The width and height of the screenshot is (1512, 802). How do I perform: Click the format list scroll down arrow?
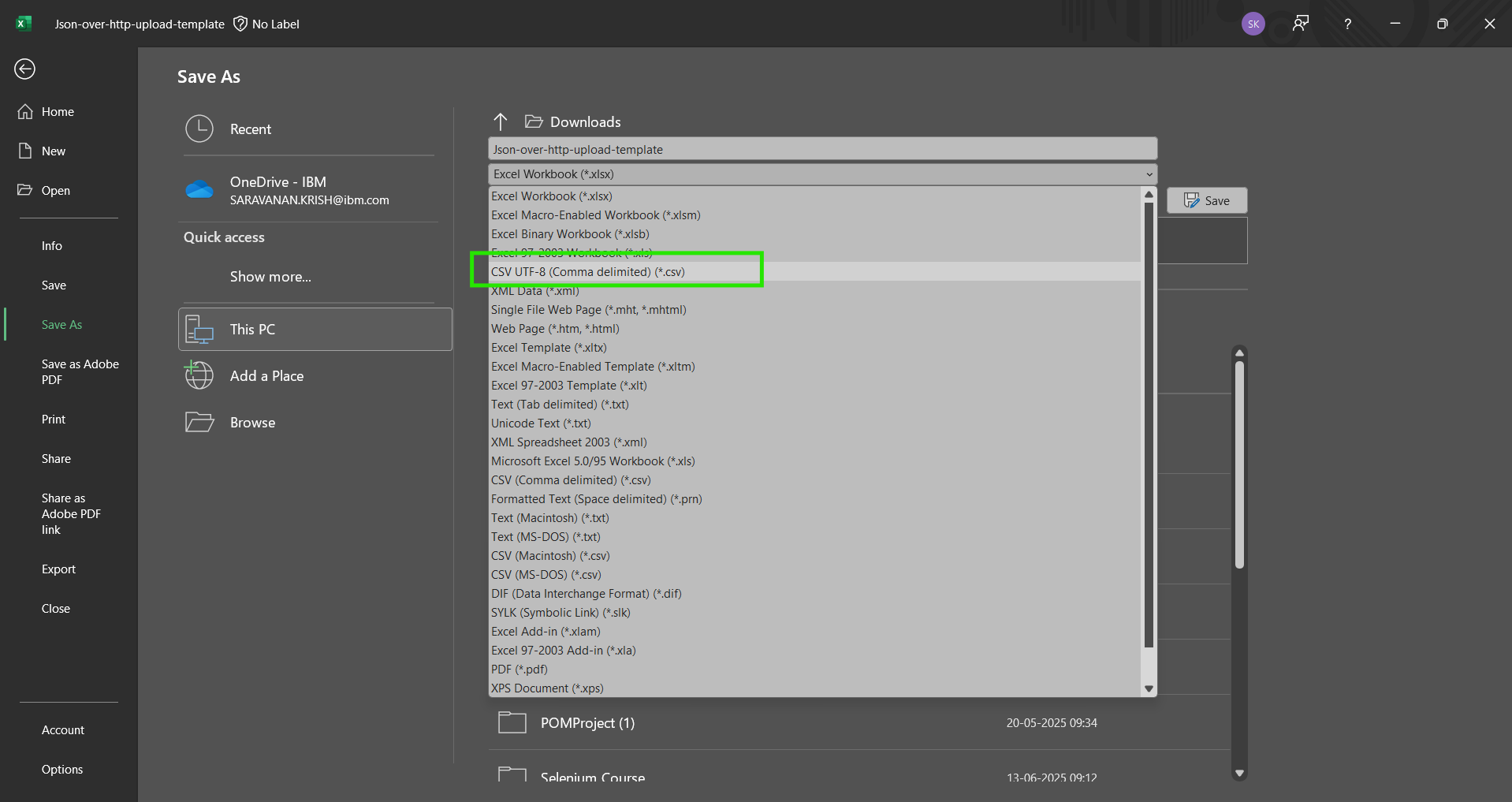1149,688
